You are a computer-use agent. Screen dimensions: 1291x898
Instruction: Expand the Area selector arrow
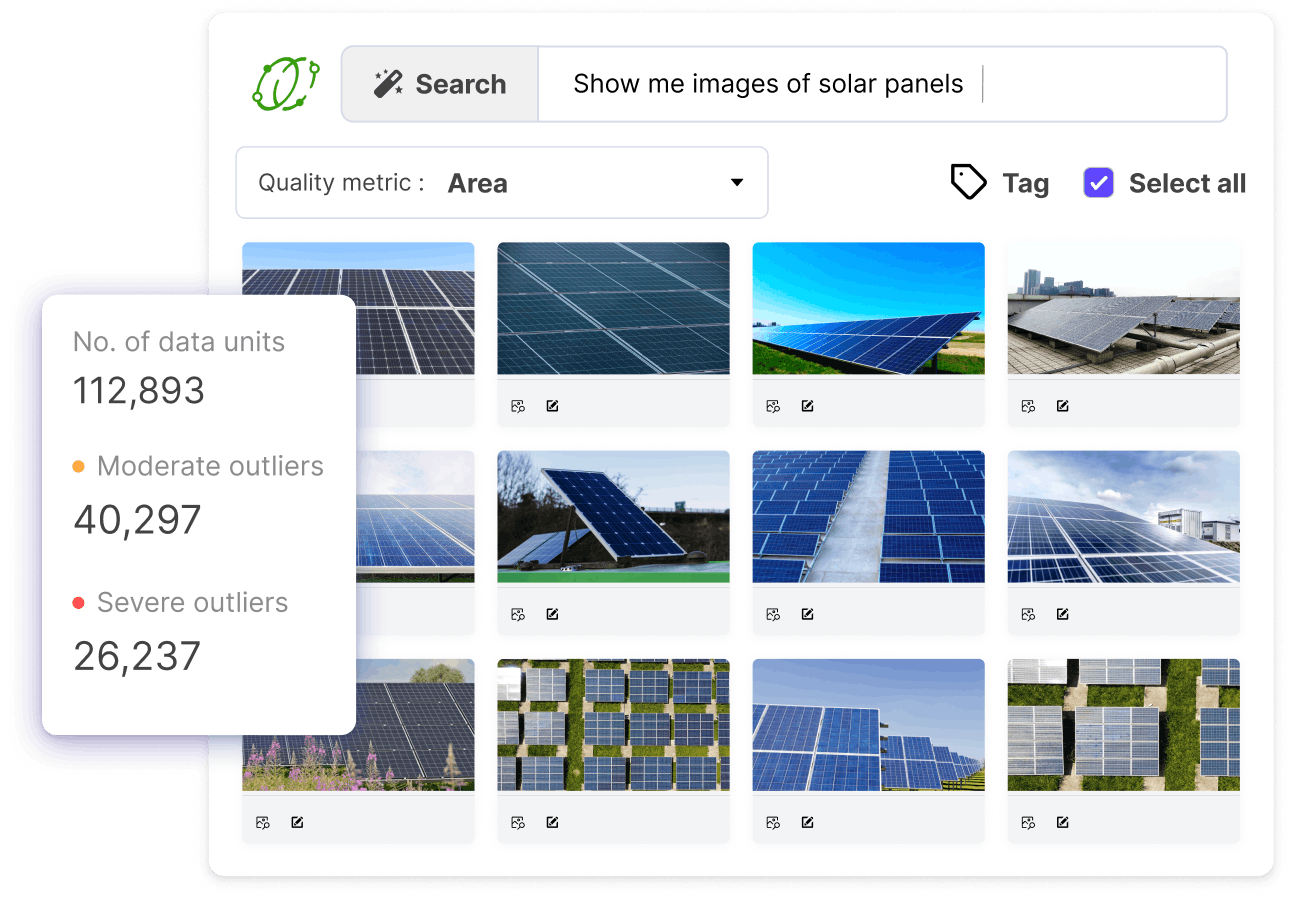(x=737, y=183)
